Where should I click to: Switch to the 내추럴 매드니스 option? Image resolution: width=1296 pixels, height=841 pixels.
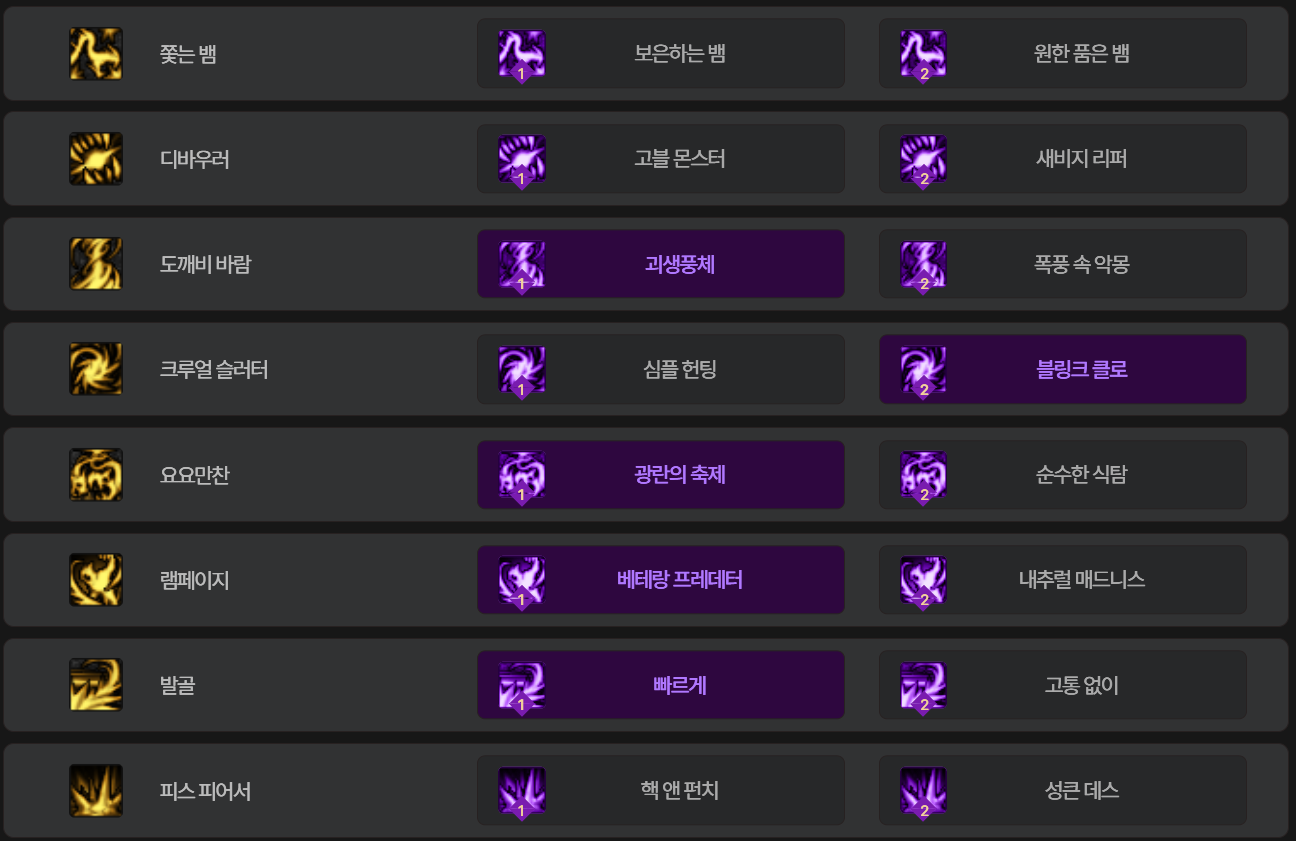1063,580
